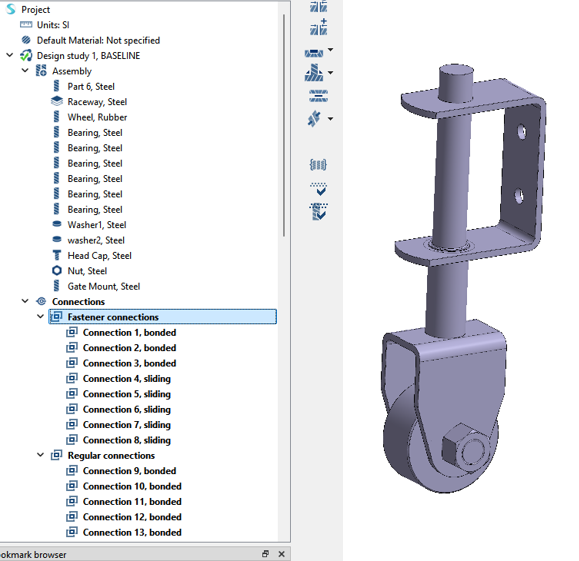
Task: Click the triangular fillet weld connection icon
Action: 314,72
